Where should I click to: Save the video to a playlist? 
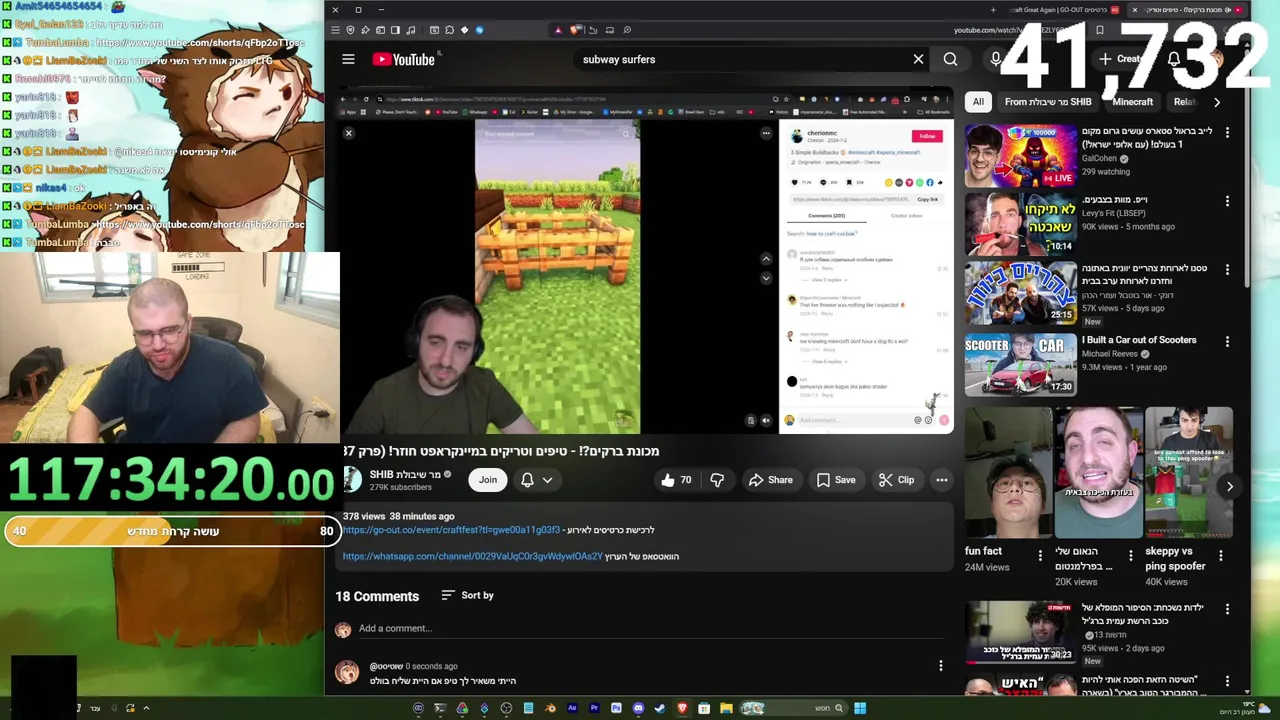(x=836, y=480)
